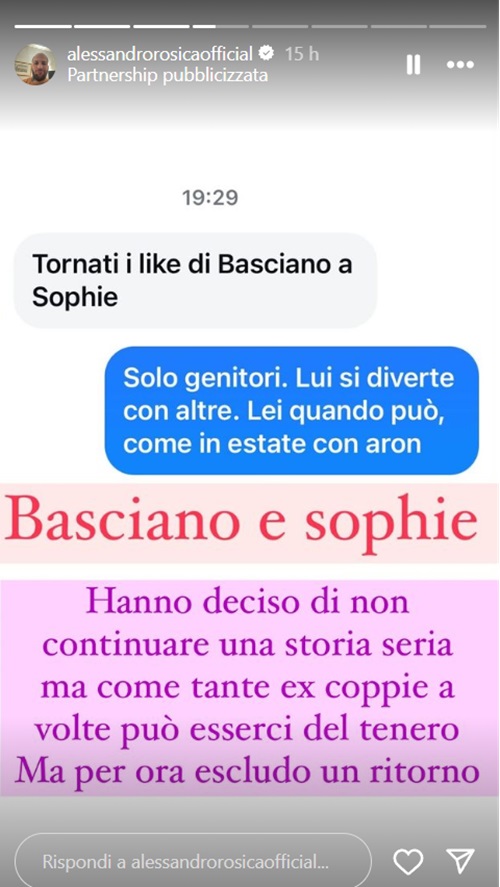The image size is (500, 887).
Task: Tap the blue reply bubble Solo genitori
Action: 292,411
